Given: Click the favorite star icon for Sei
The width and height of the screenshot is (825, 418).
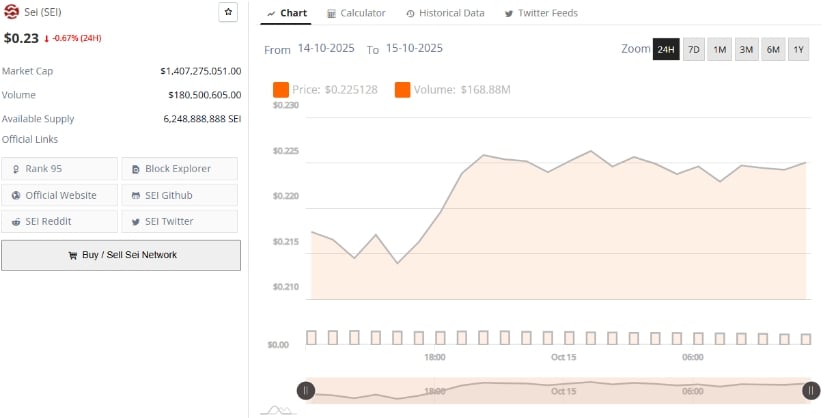Looking at the screenshot, I should tap(228, 13).
